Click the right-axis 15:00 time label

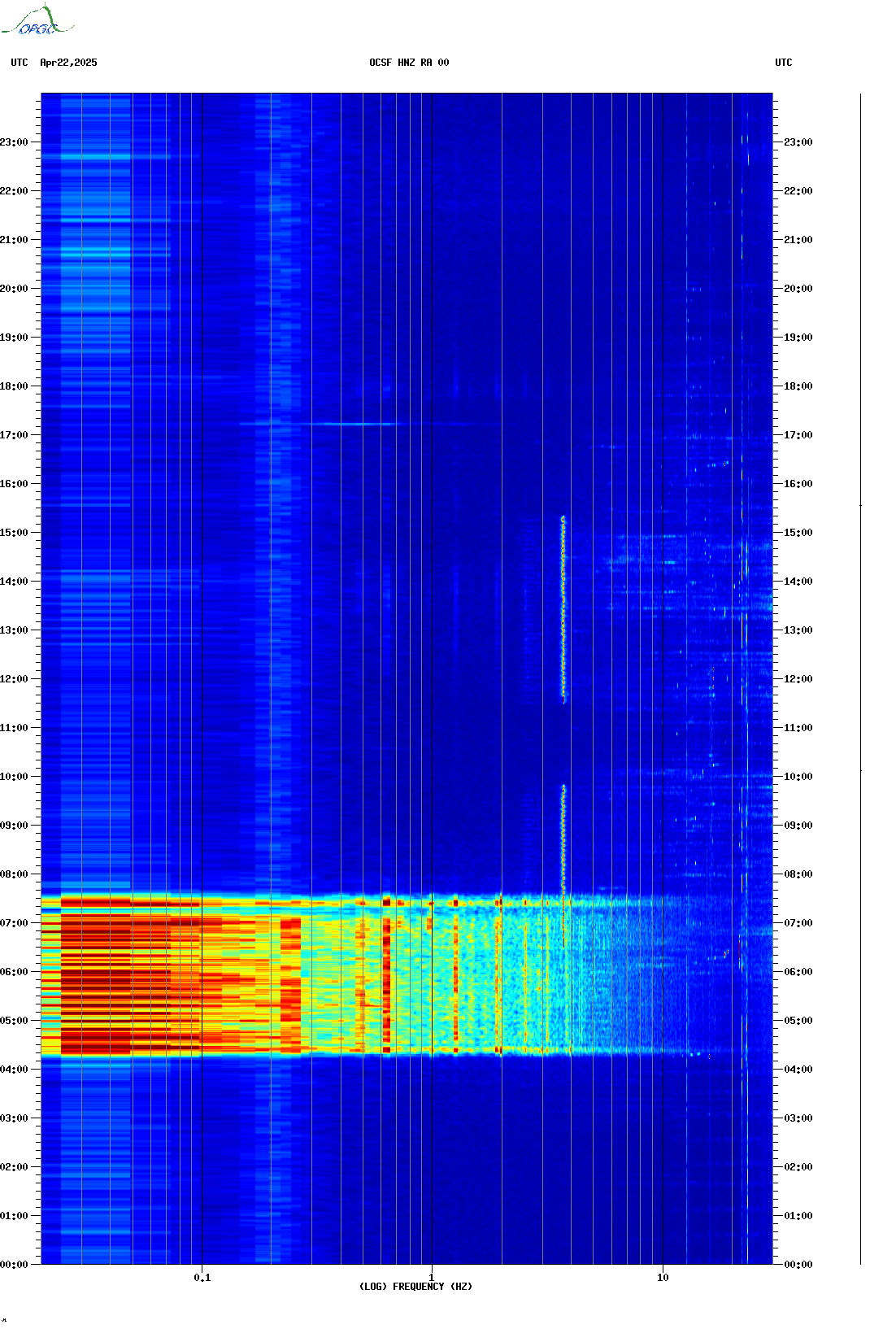tap(798, 533)
